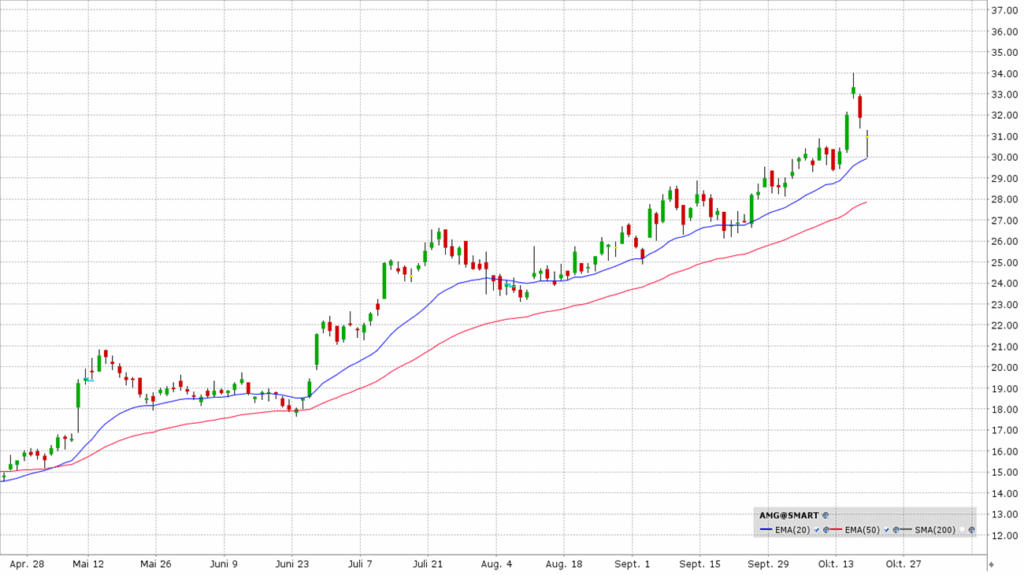Click the red EMA(50) line swatch

tap(837, 528)
